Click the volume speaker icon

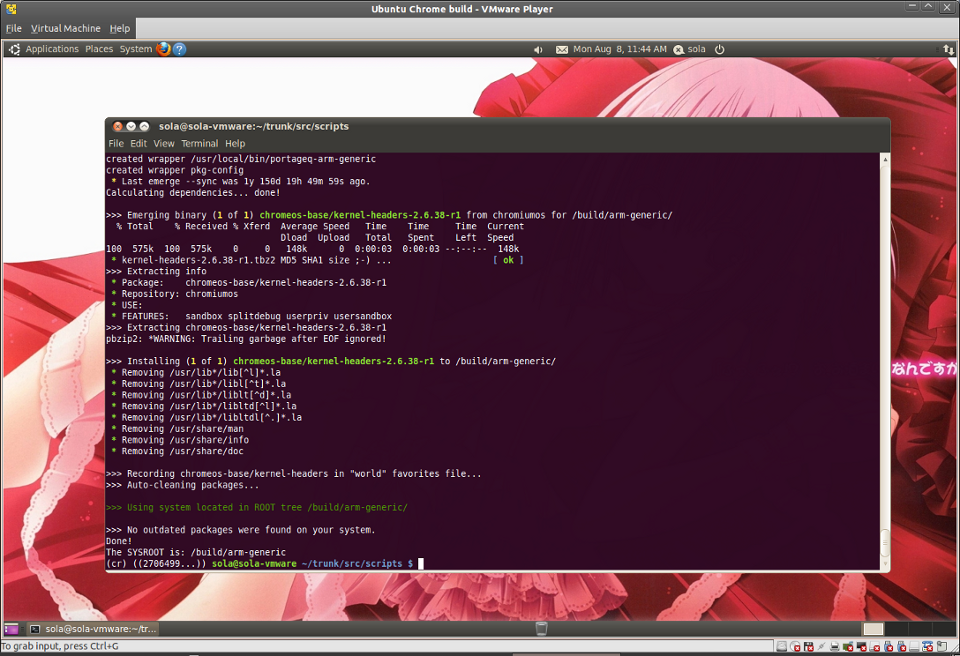538,50
